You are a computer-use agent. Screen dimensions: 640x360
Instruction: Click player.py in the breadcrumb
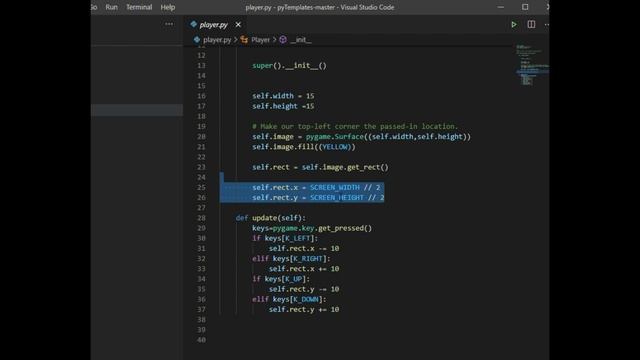pos(217,40)
